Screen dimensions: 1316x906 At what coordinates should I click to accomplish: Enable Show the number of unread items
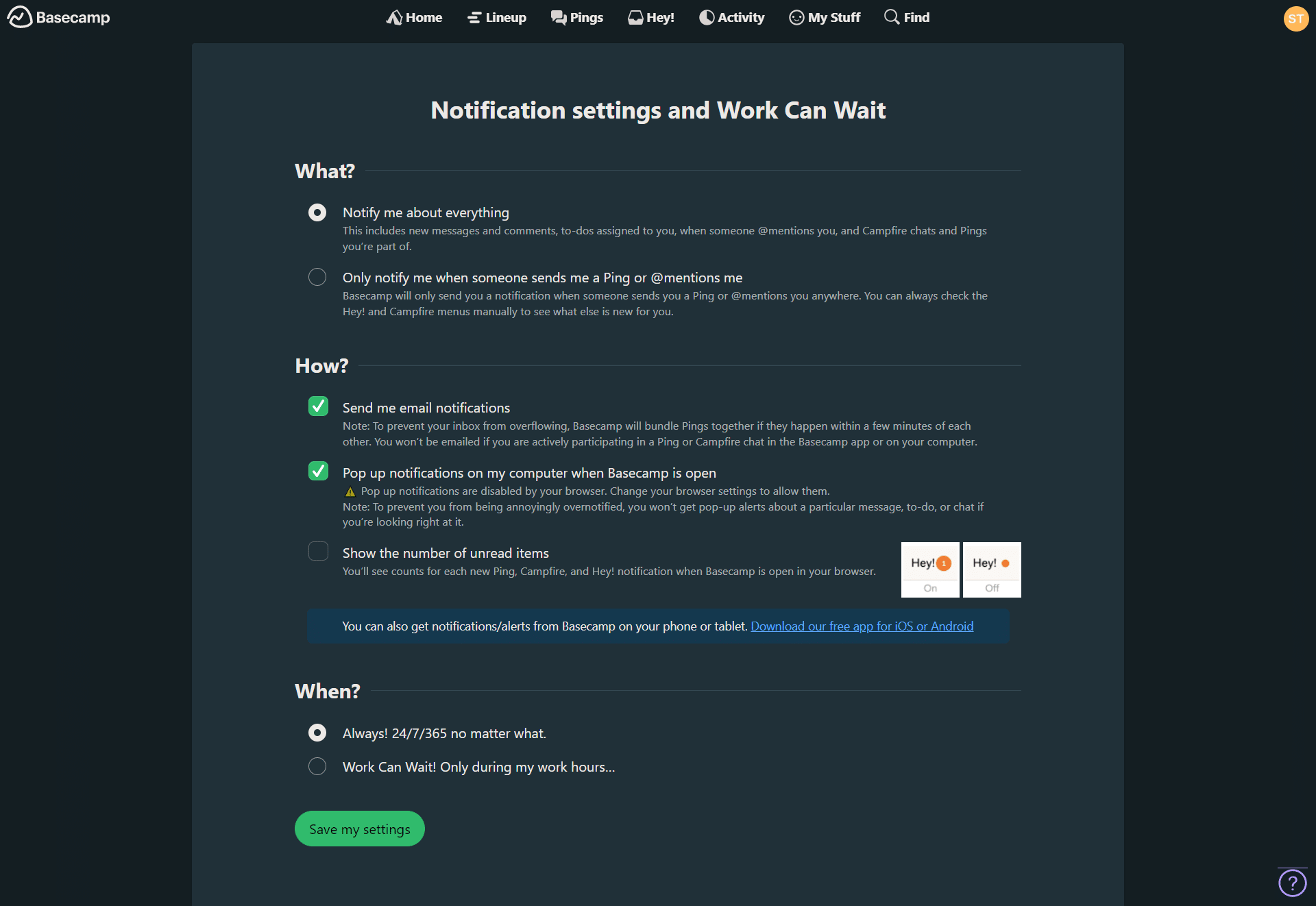click(x=318, y=552)
